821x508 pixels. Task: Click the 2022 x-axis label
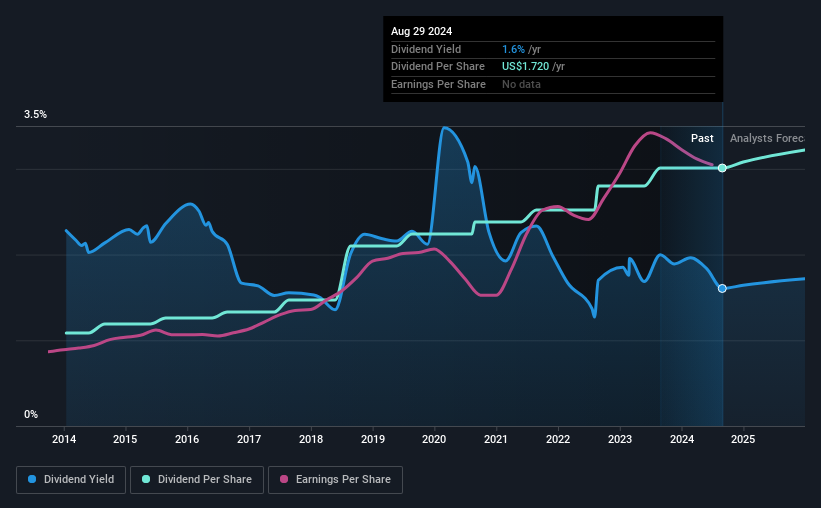(x=558, y=439)
